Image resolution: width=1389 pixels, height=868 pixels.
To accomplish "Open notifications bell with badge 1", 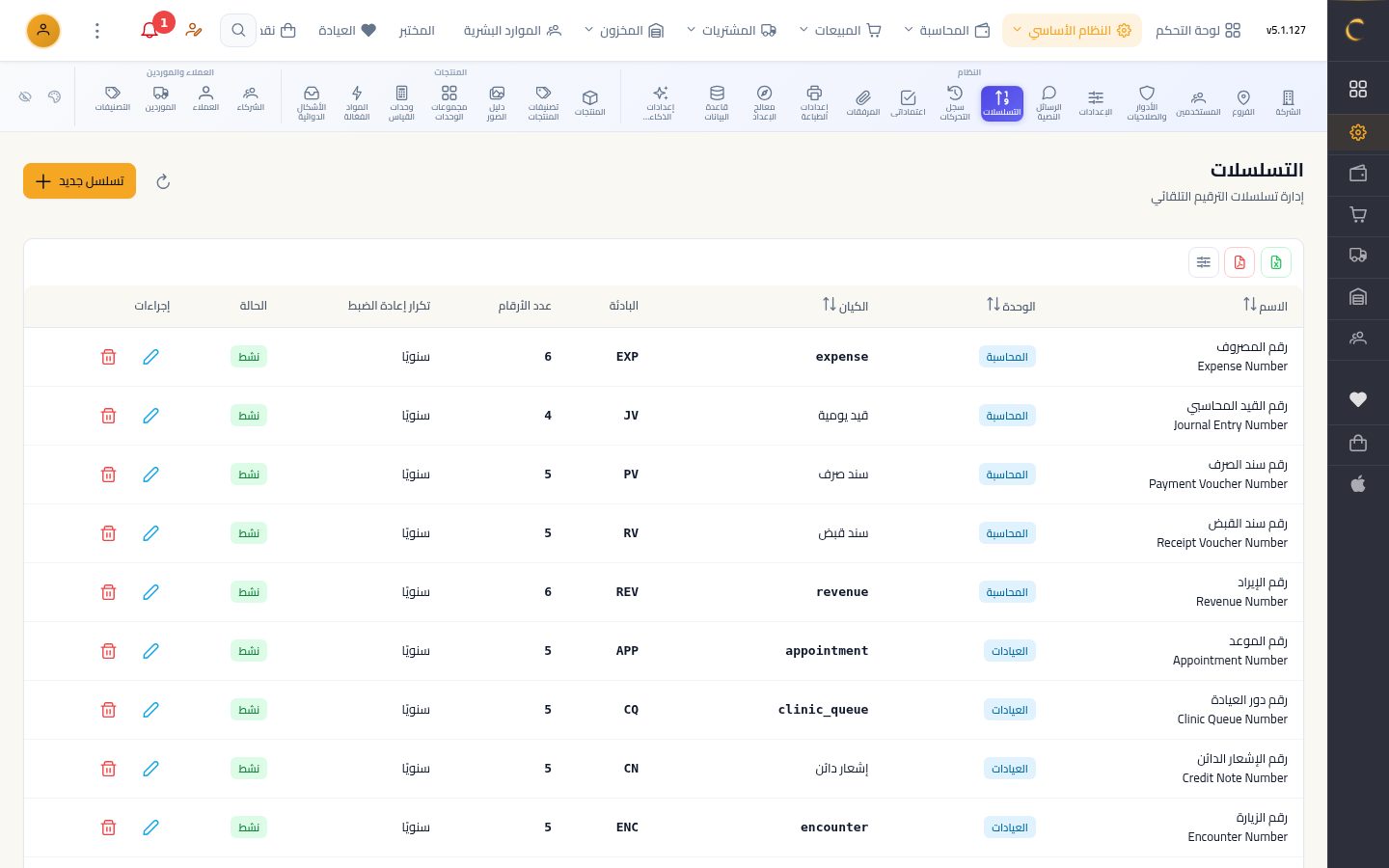I will 150,30.
